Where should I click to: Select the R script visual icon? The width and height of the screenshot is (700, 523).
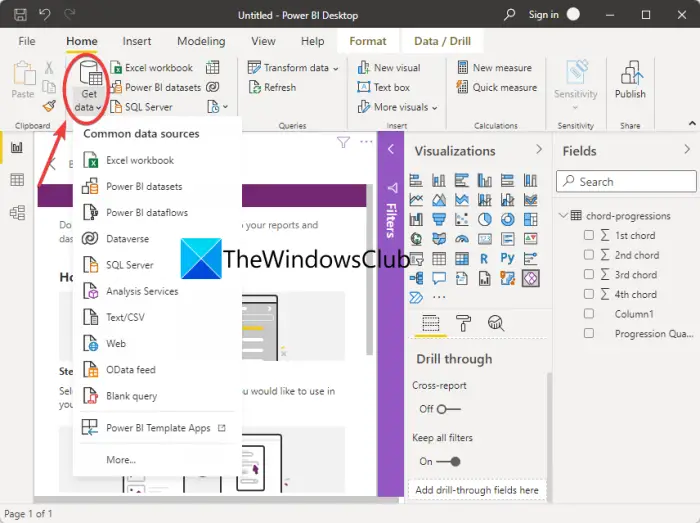point(484,258)
